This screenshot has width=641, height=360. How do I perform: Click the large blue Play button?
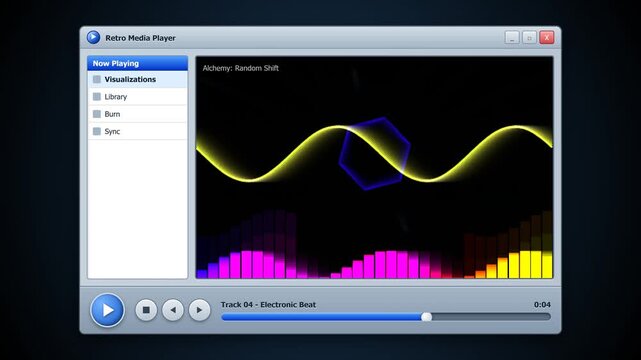tap(107, 310)
